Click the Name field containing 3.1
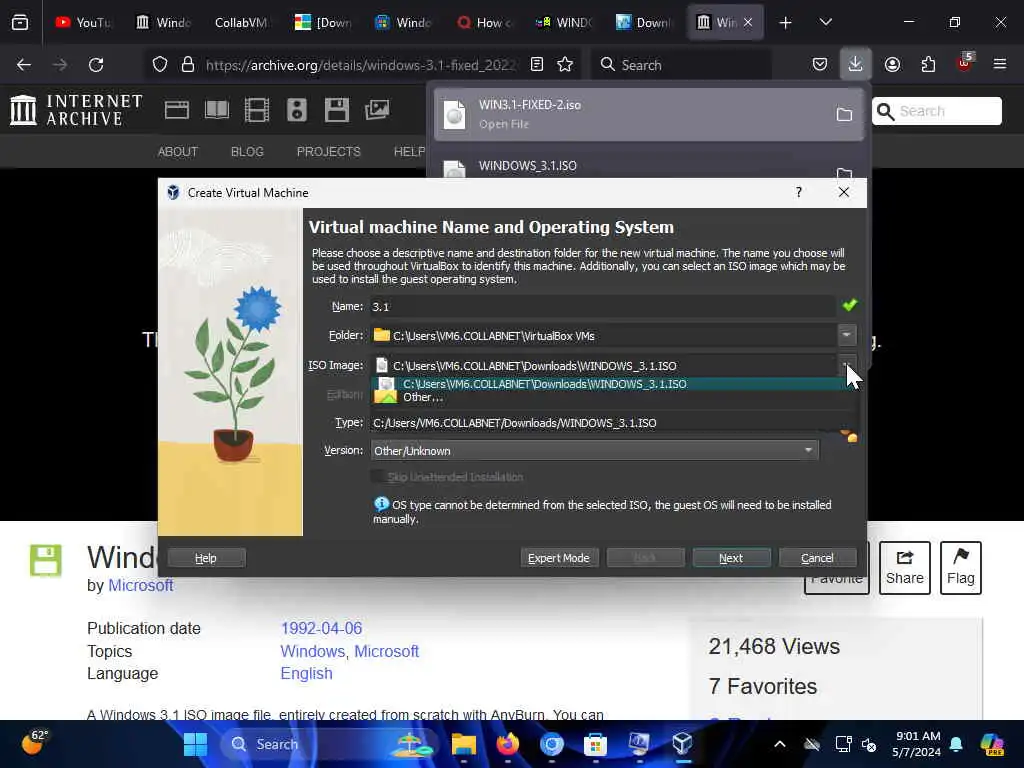Screen dimensions: 1024x768 coord(603,306)
